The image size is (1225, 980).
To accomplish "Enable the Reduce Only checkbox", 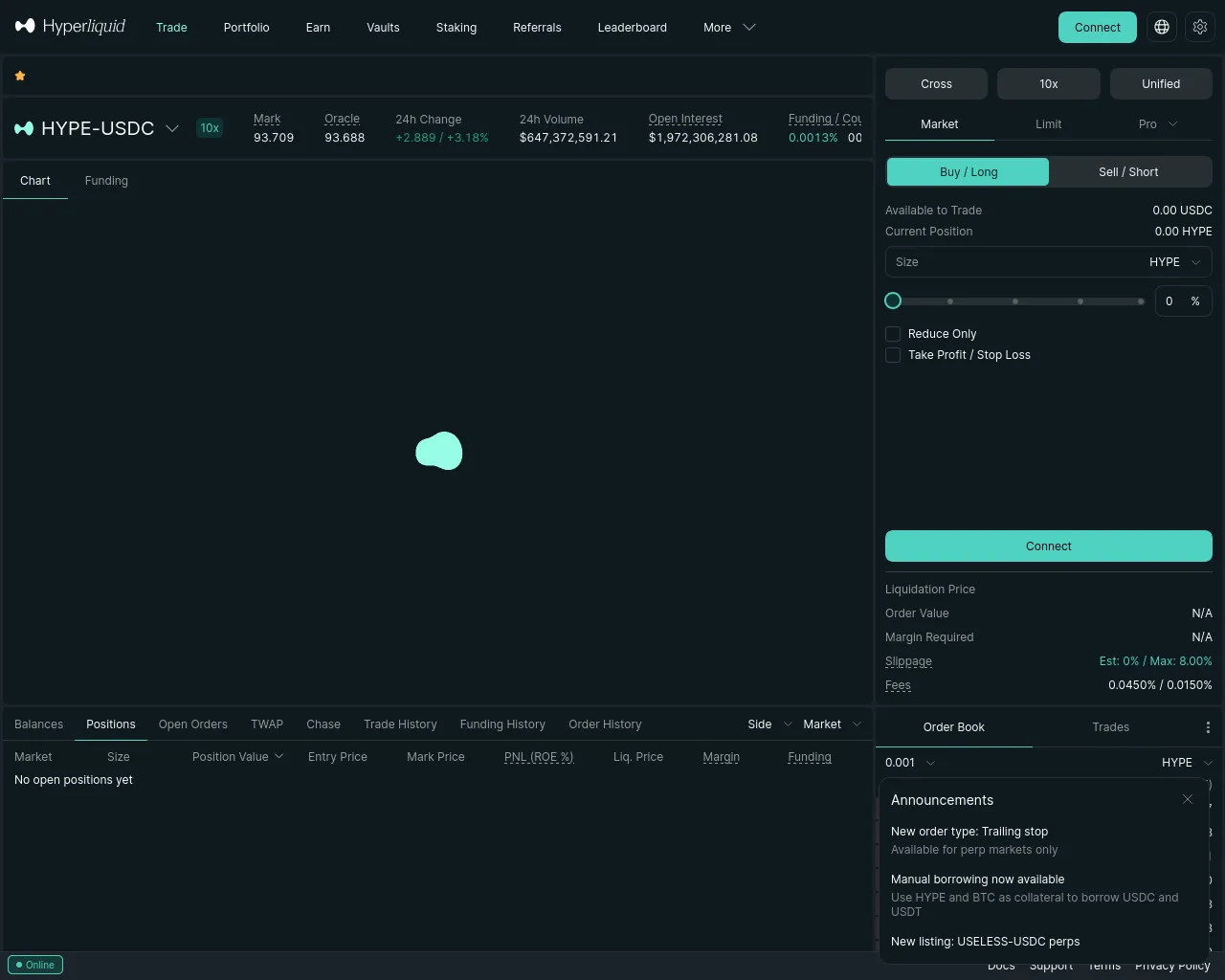I will [x=893, y=334].
